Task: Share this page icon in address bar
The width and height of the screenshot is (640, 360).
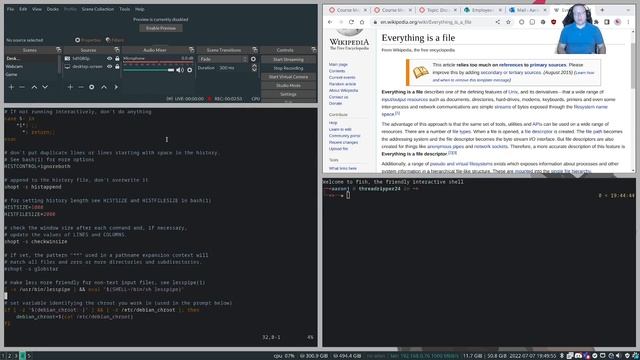Action: point(498,22)
